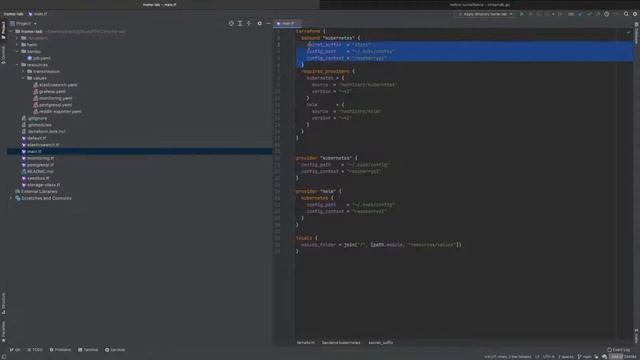Open the Terminal tool window tab

pyautogui.click(x=88, y=350)
